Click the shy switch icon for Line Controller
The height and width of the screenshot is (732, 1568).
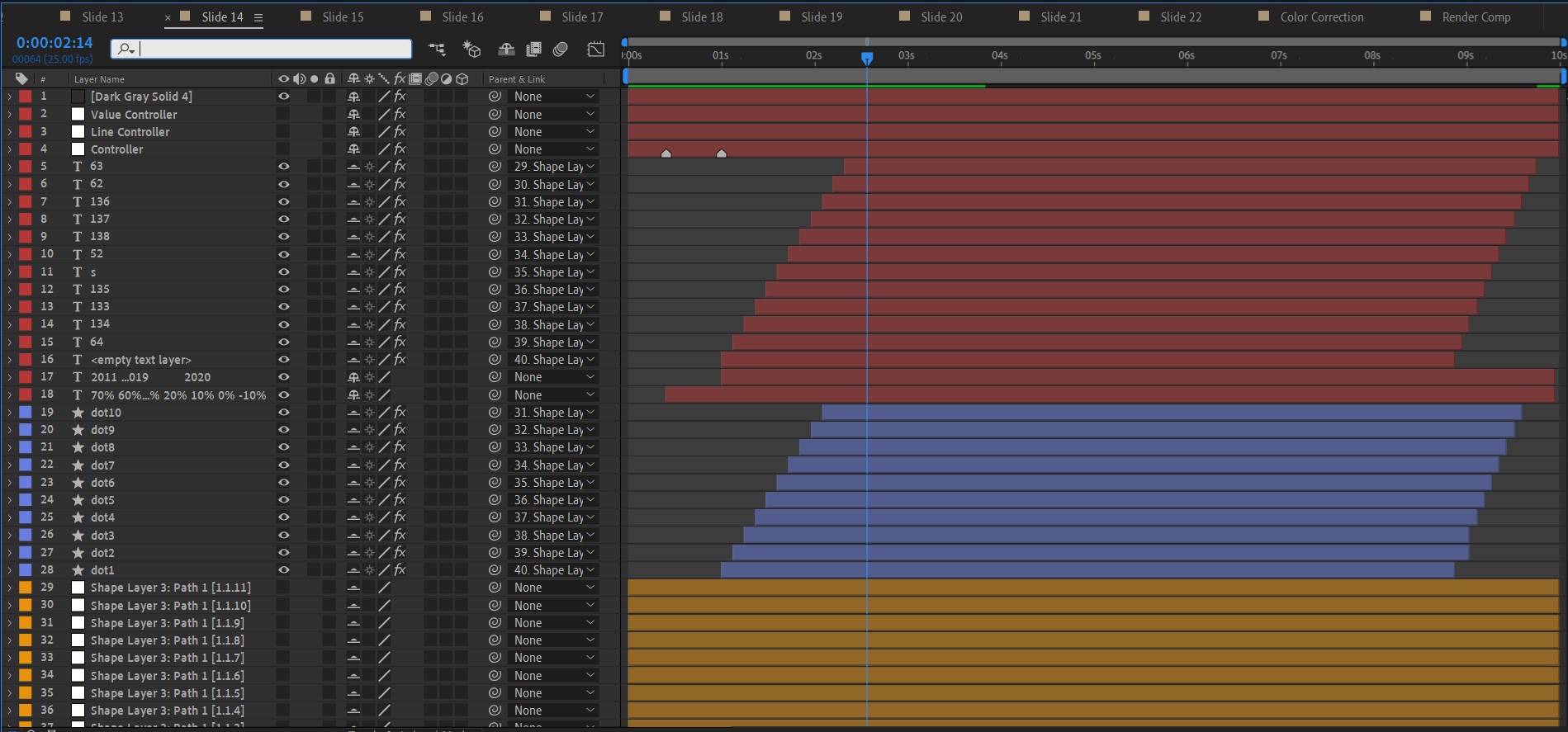(x=353, y=132)
